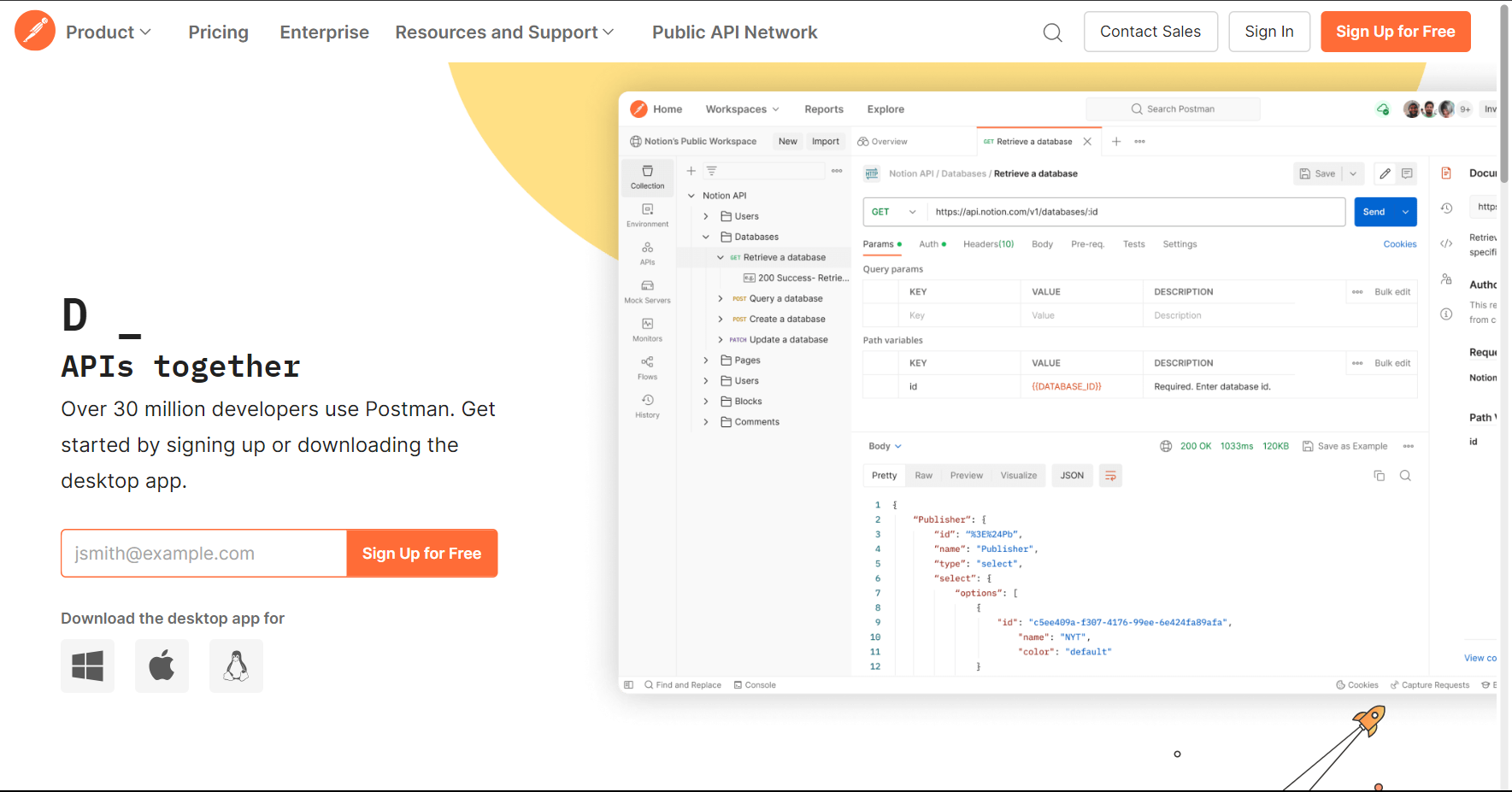Click the Contact Sales button
1512x792 pixels.
tap(1150, 32)
